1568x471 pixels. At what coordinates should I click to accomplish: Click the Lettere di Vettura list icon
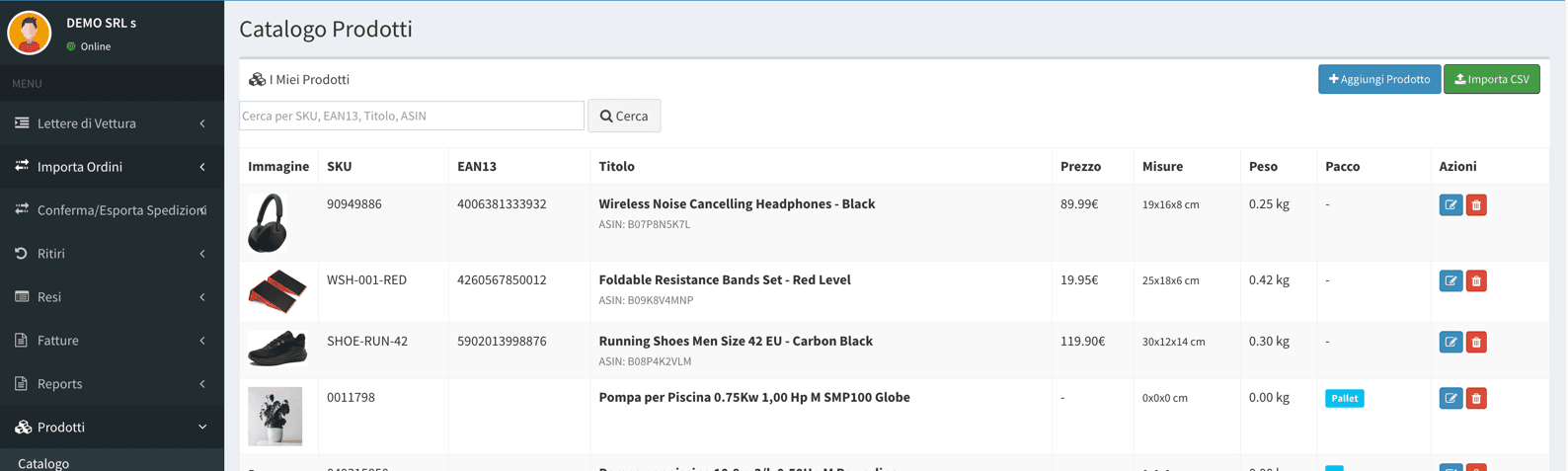click(22, 123)
